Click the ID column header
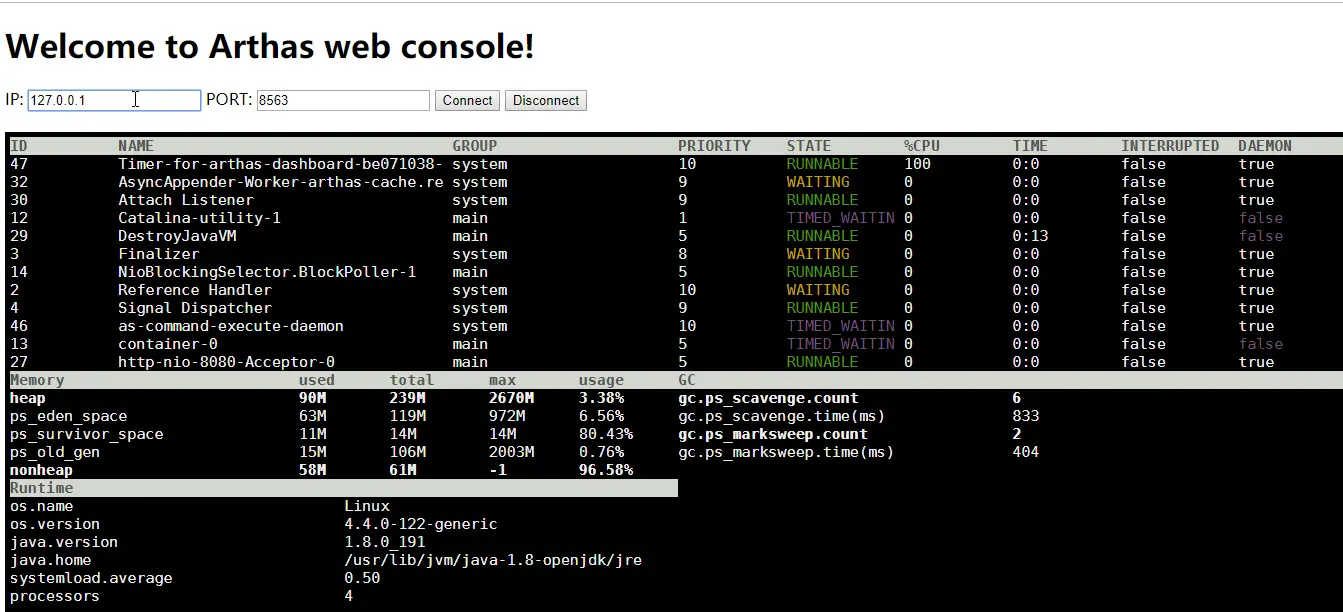The image size is (1343, 612). (19, 146)
